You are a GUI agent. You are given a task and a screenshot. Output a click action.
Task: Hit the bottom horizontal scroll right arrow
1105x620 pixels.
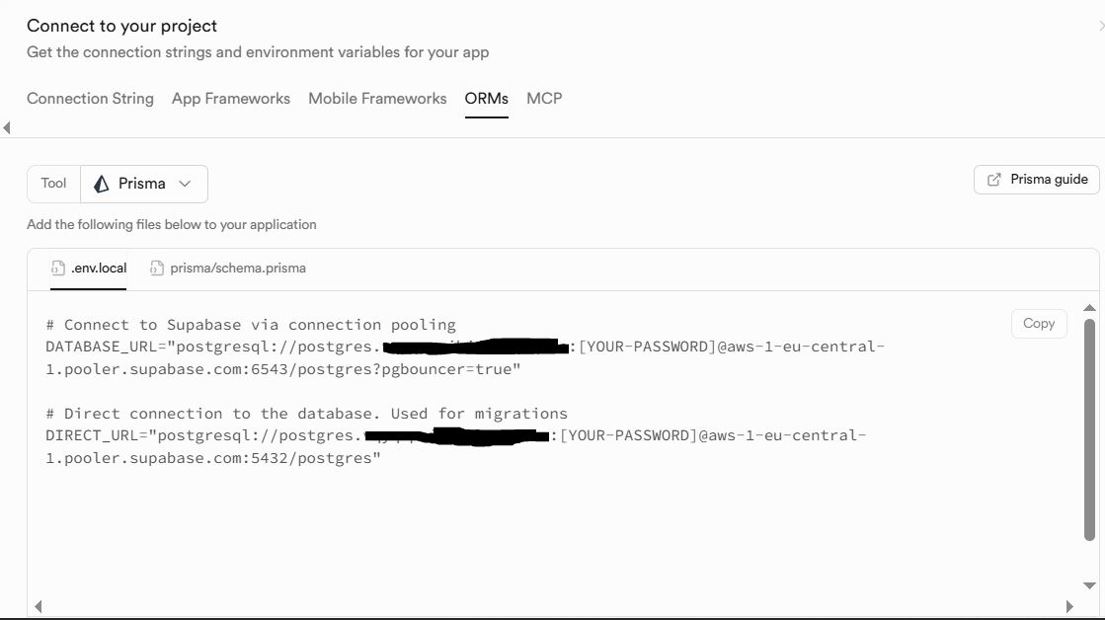pyautogui.click(x=1069, y=606)
